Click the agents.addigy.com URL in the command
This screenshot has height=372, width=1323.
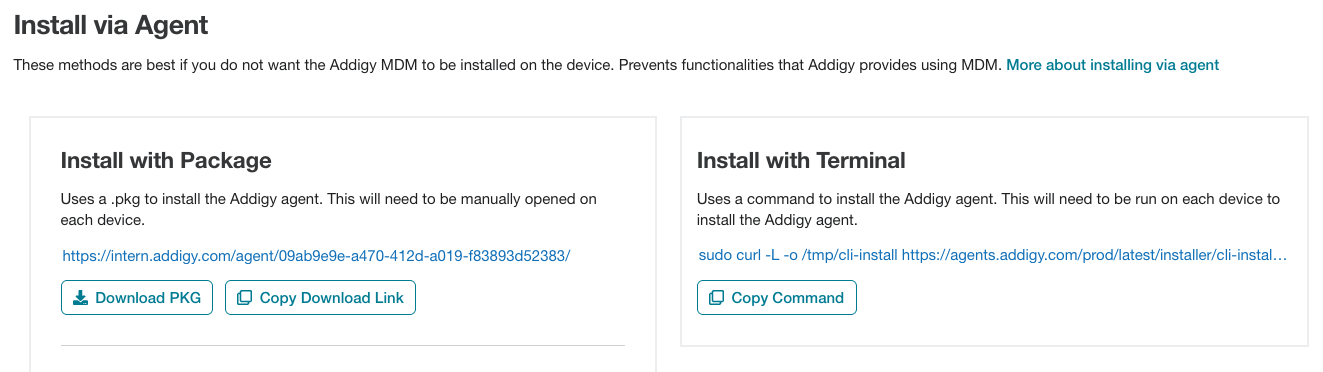[1094, 256]
